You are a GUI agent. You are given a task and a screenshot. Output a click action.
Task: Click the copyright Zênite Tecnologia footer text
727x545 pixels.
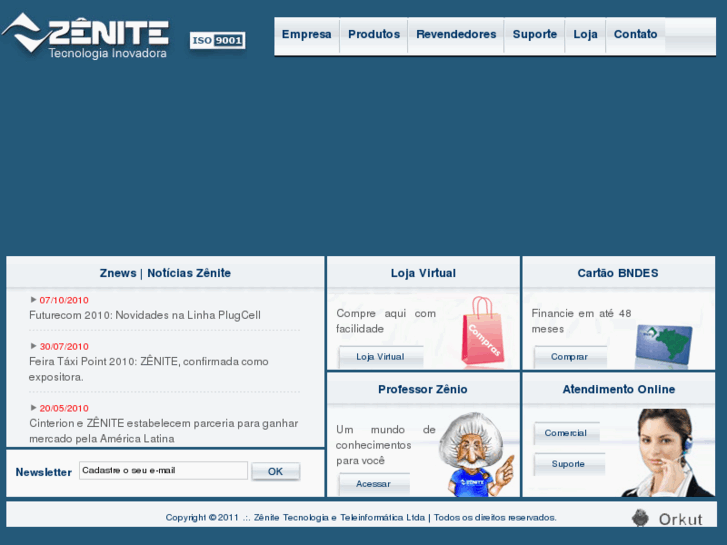(361, 517)
